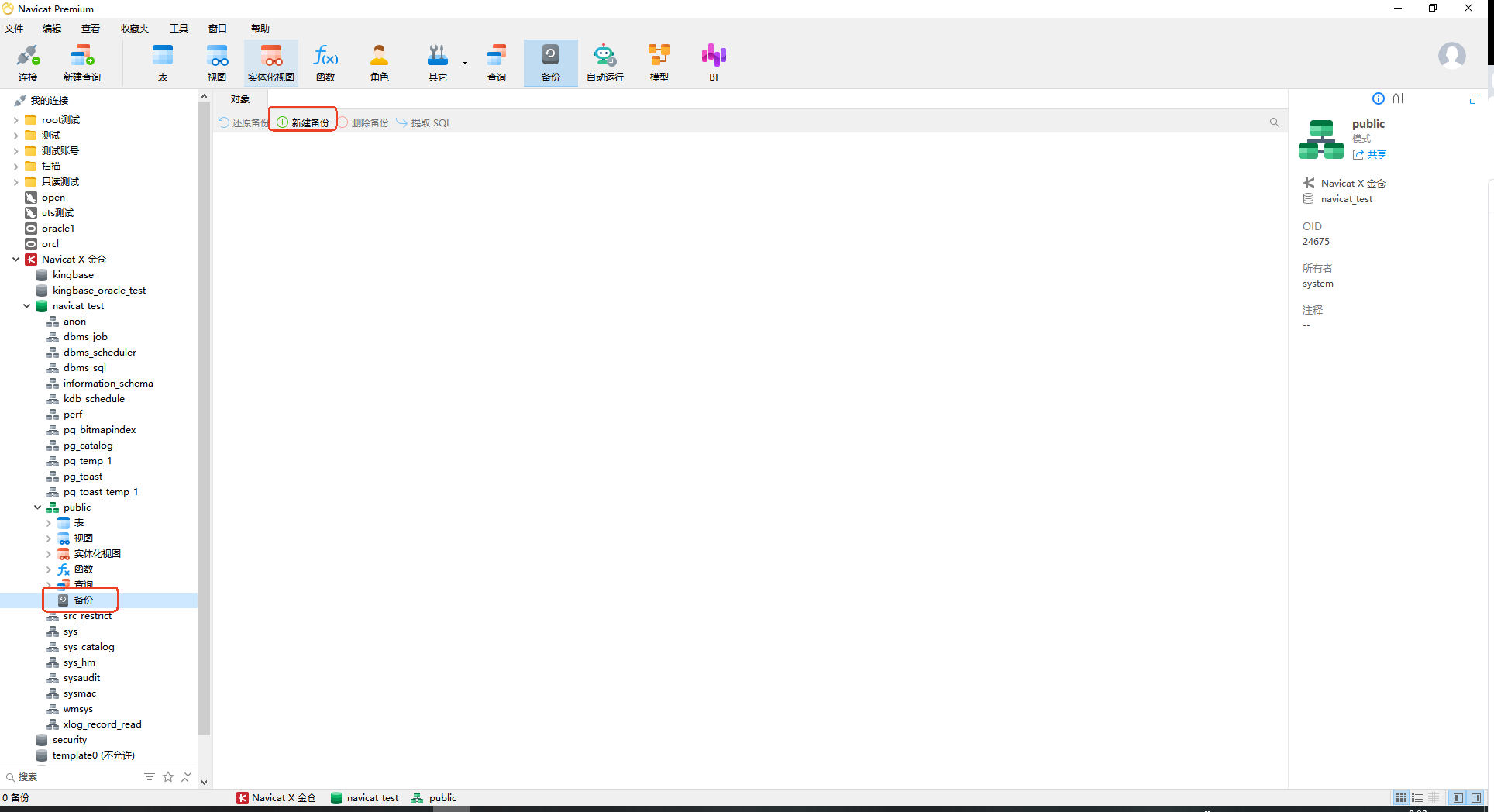Expand the 只读测试 folder
1494x812 pixels.
[16, 182]
